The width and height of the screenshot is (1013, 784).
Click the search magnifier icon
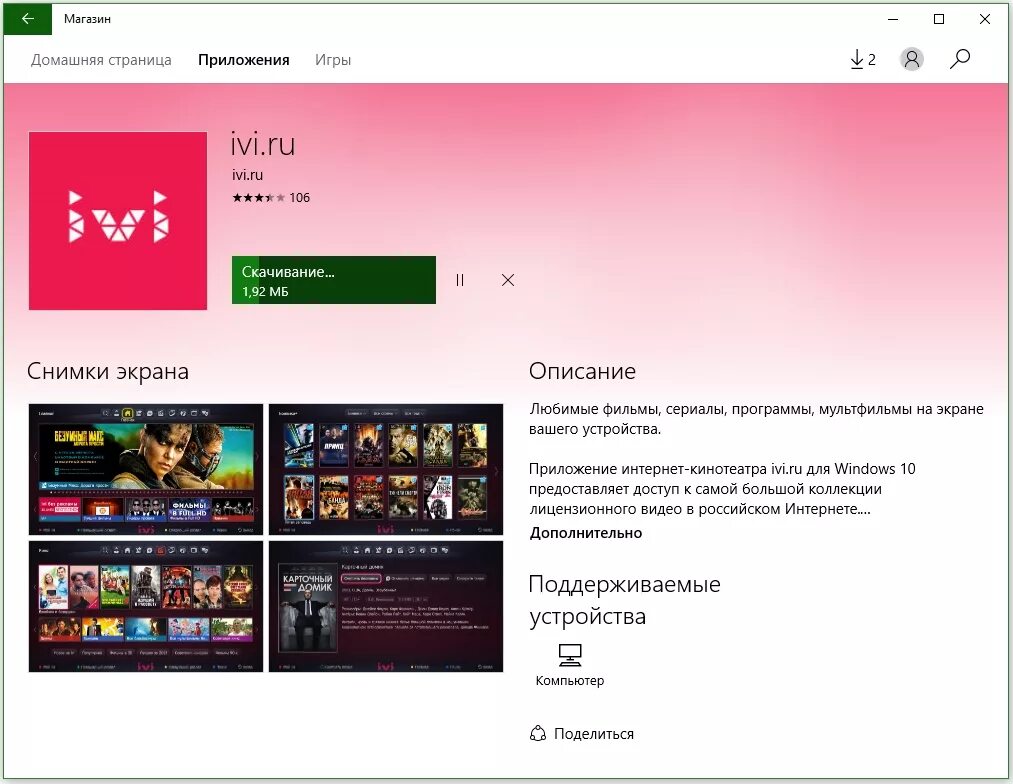point(960,59)
